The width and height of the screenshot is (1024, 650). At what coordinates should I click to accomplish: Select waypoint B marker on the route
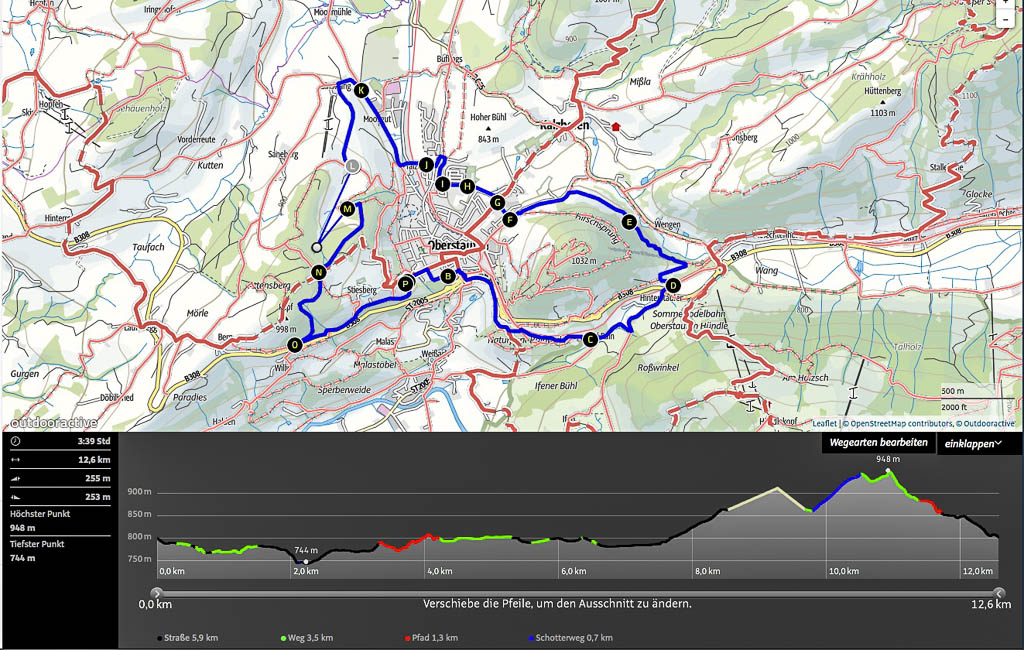(x=448, y=276)
